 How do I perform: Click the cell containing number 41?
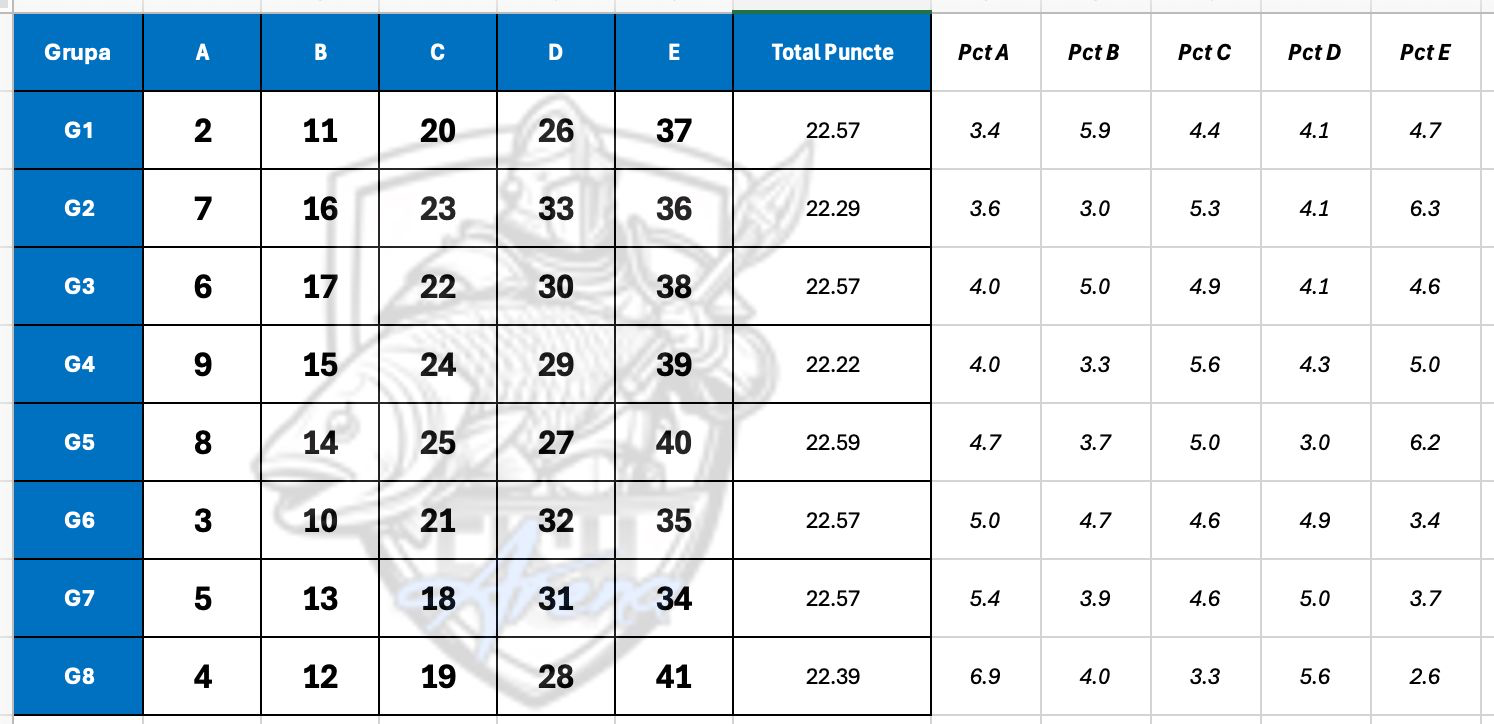[x=674, y=676]
